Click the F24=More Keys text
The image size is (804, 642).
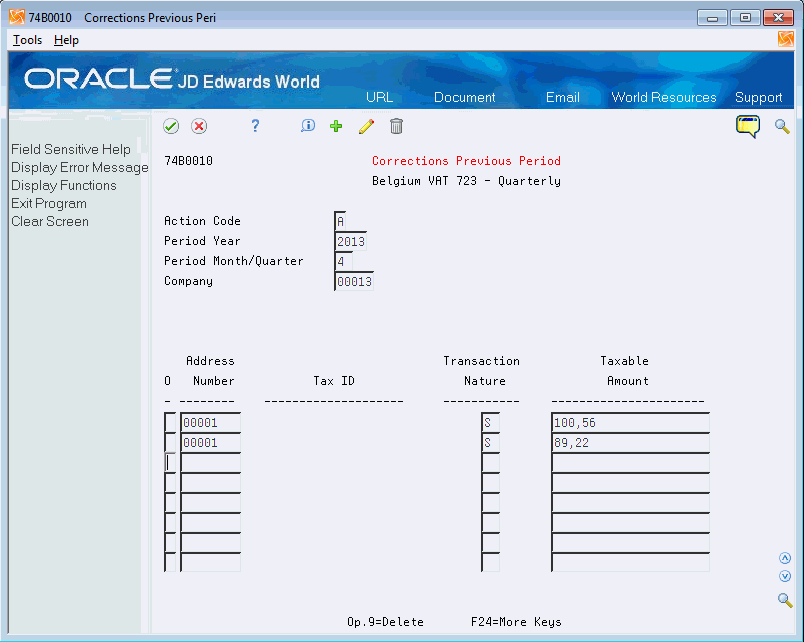point(516,621)
